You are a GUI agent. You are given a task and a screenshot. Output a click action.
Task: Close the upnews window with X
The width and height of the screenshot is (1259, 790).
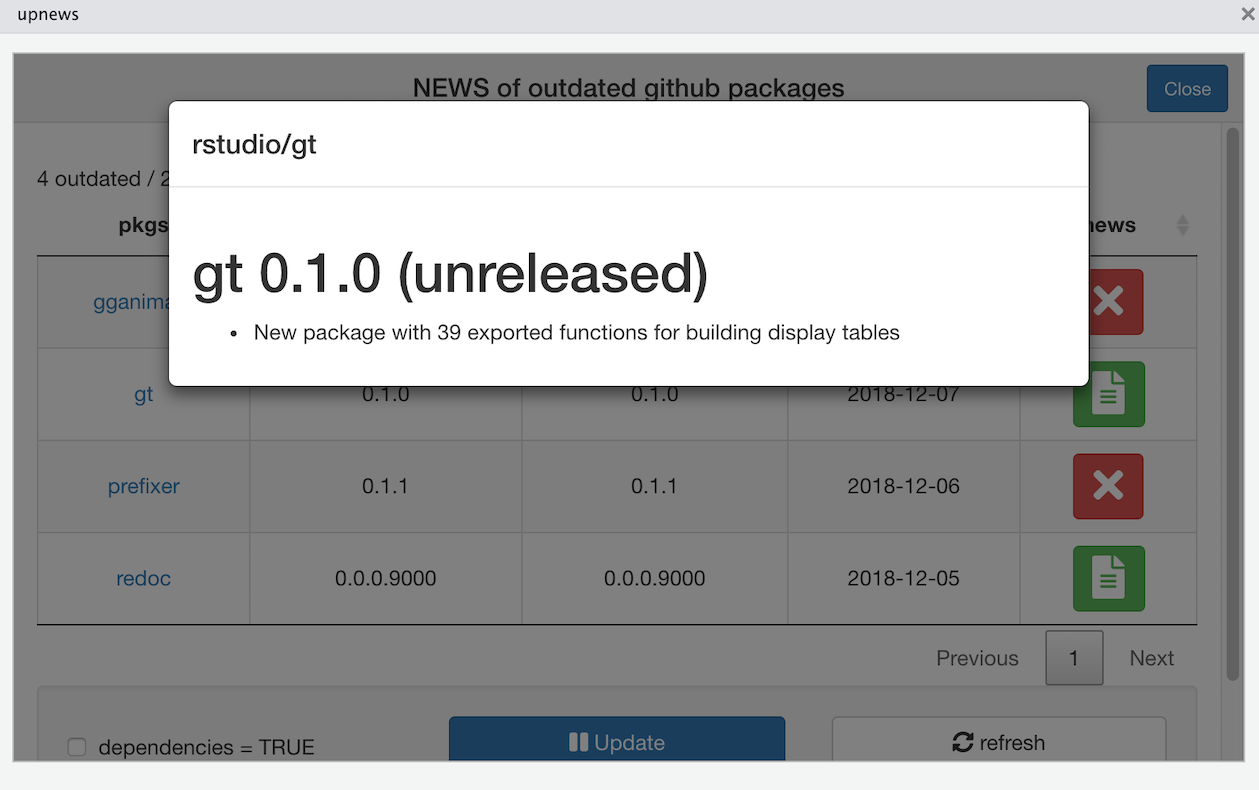click(1248, 15)
